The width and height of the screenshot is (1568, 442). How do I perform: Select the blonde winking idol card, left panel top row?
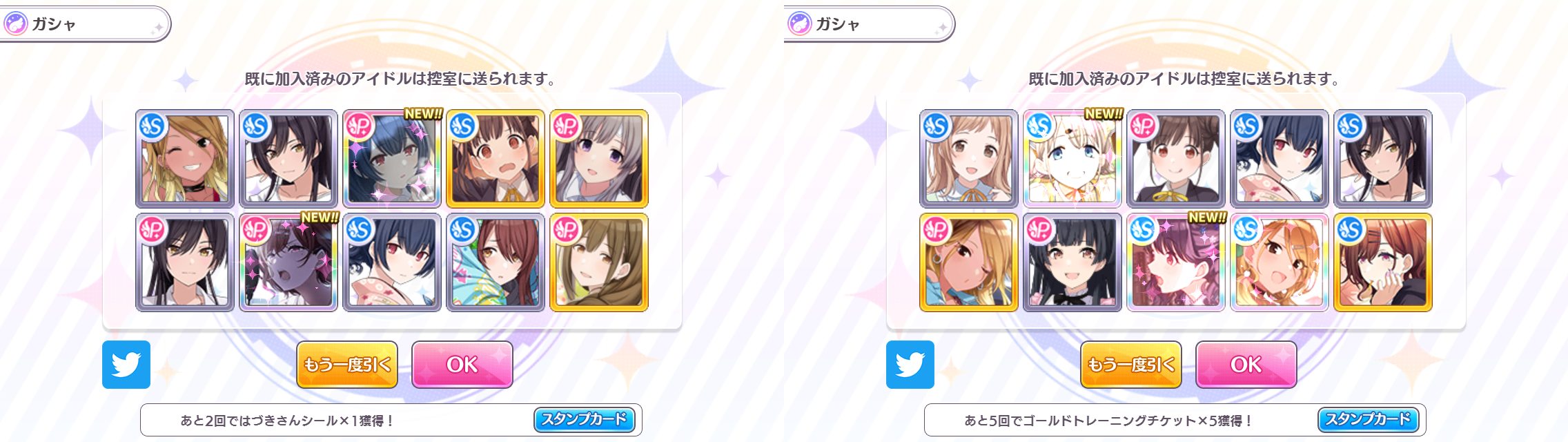coord(185,159)
